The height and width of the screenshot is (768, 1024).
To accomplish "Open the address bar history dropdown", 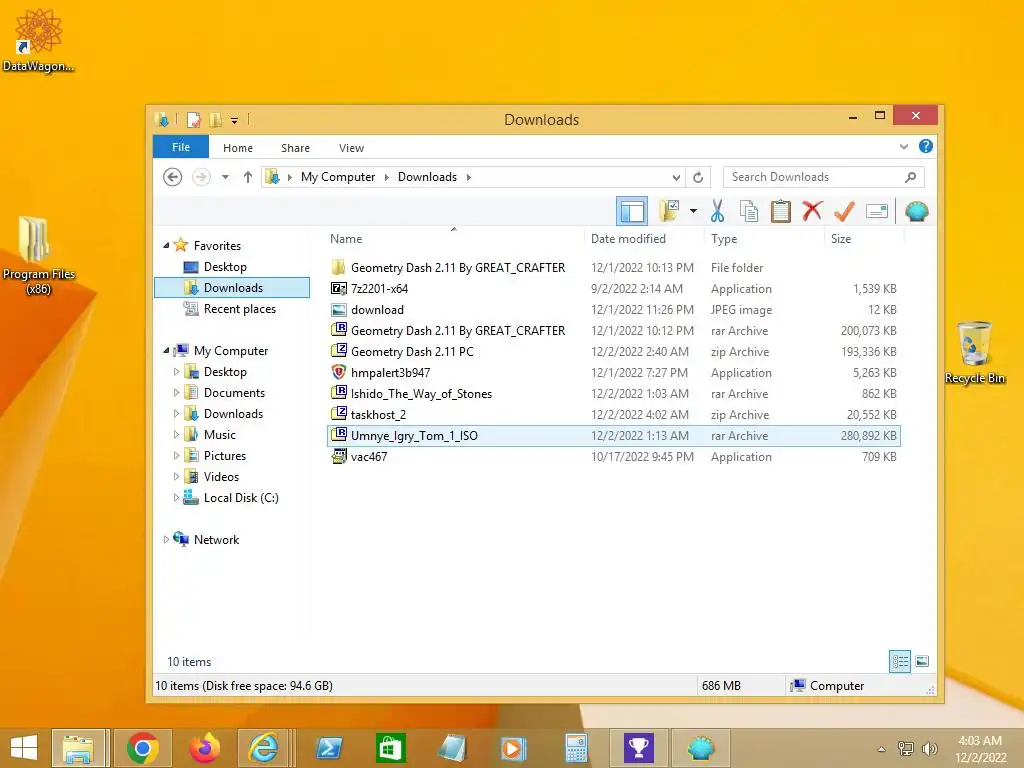I will click(x=677, y=178).
